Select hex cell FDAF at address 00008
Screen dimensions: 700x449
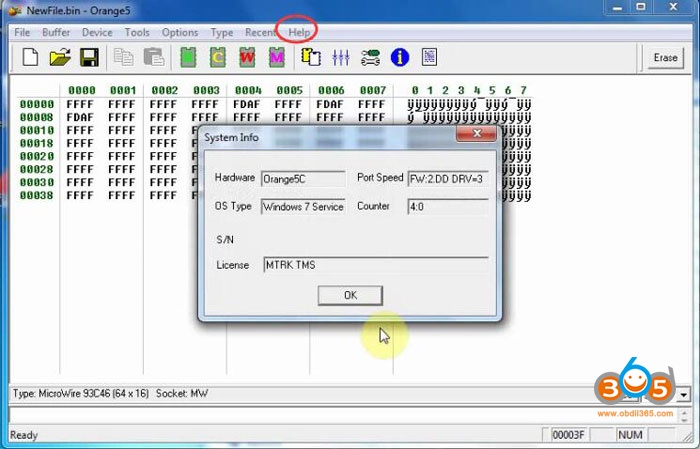(80, 117)
